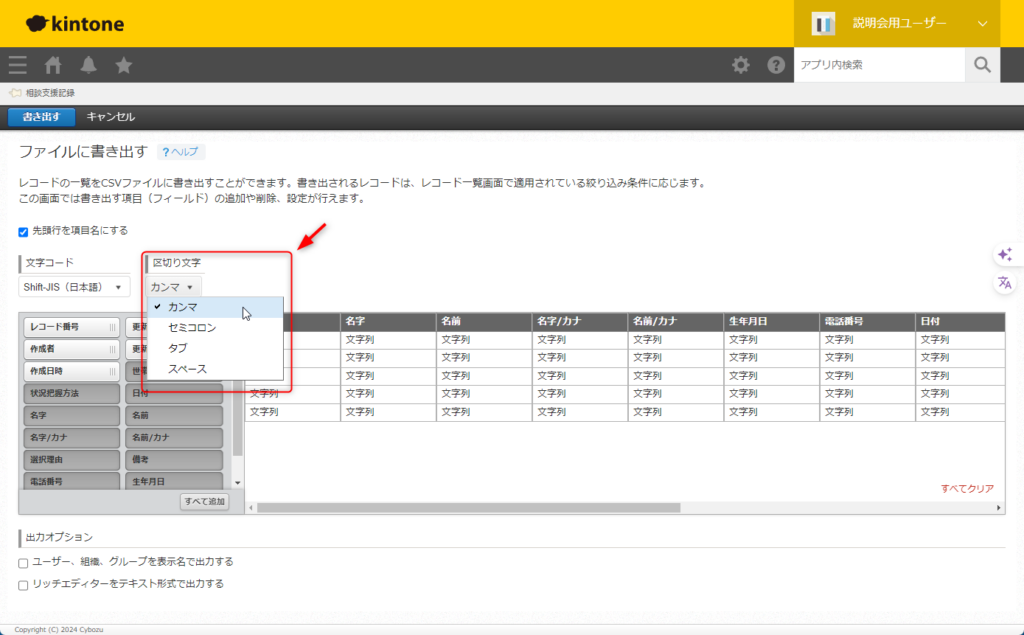The height and width of the screenshot is (635, 1024).
Task: Click the search magnifier icon
Action: pyautogui.click(x=982, y=65)
